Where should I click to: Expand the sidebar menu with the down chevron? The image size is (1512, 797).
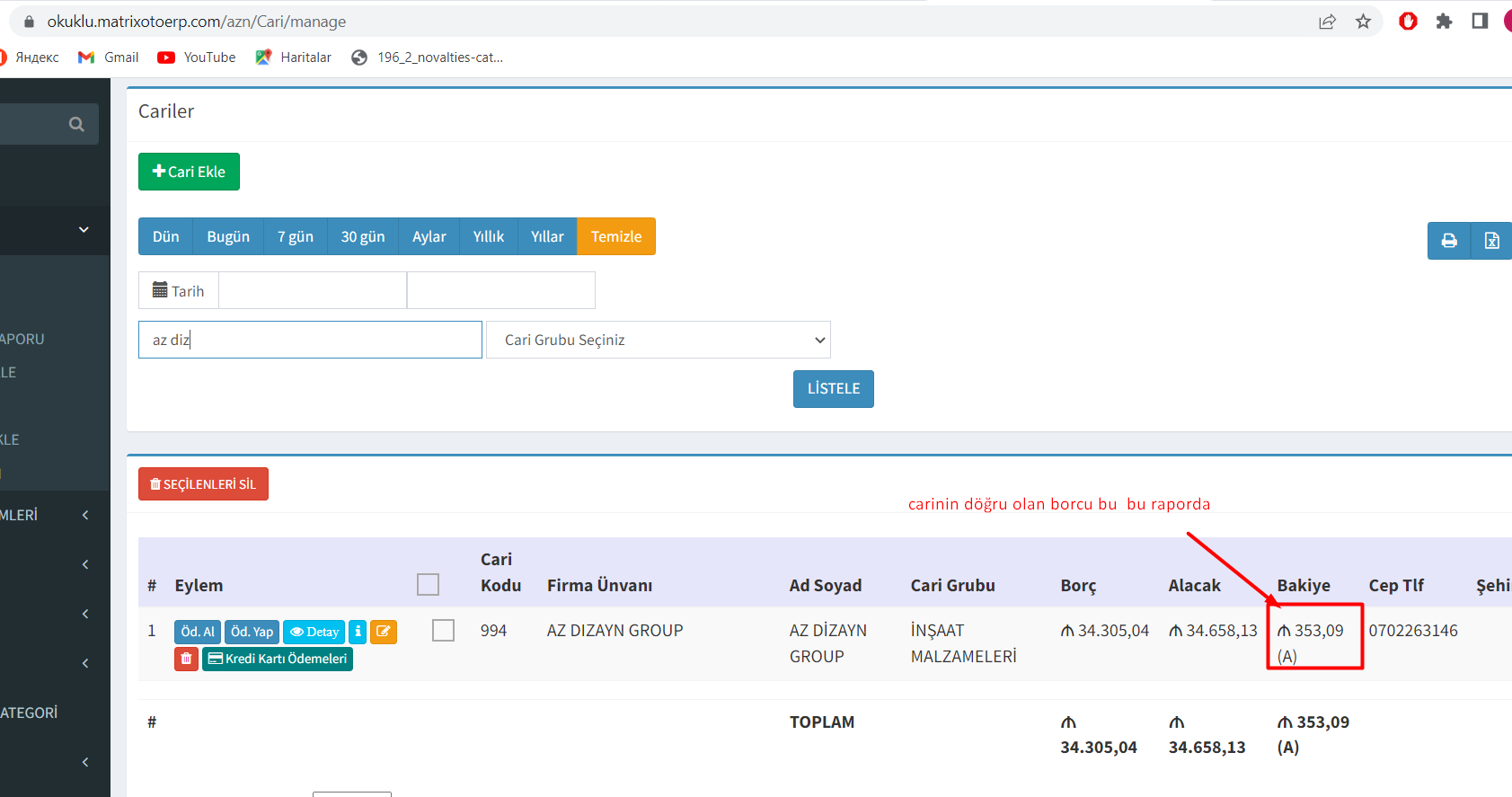tap(84, 230)
